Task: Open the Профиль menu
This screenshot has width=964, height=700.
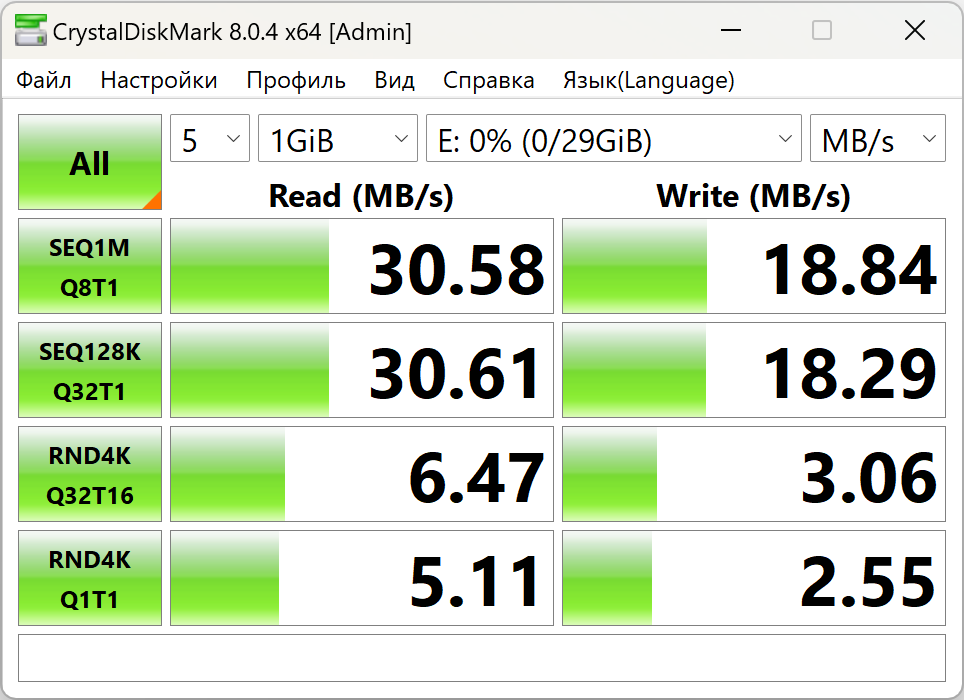Action: point(296,81)
